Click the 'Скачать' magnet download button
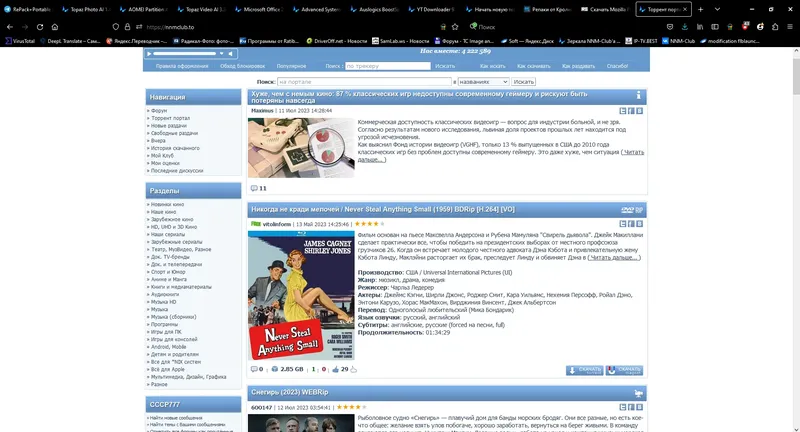Viewport: 800px width, 432px height. [x=624, y=370]
